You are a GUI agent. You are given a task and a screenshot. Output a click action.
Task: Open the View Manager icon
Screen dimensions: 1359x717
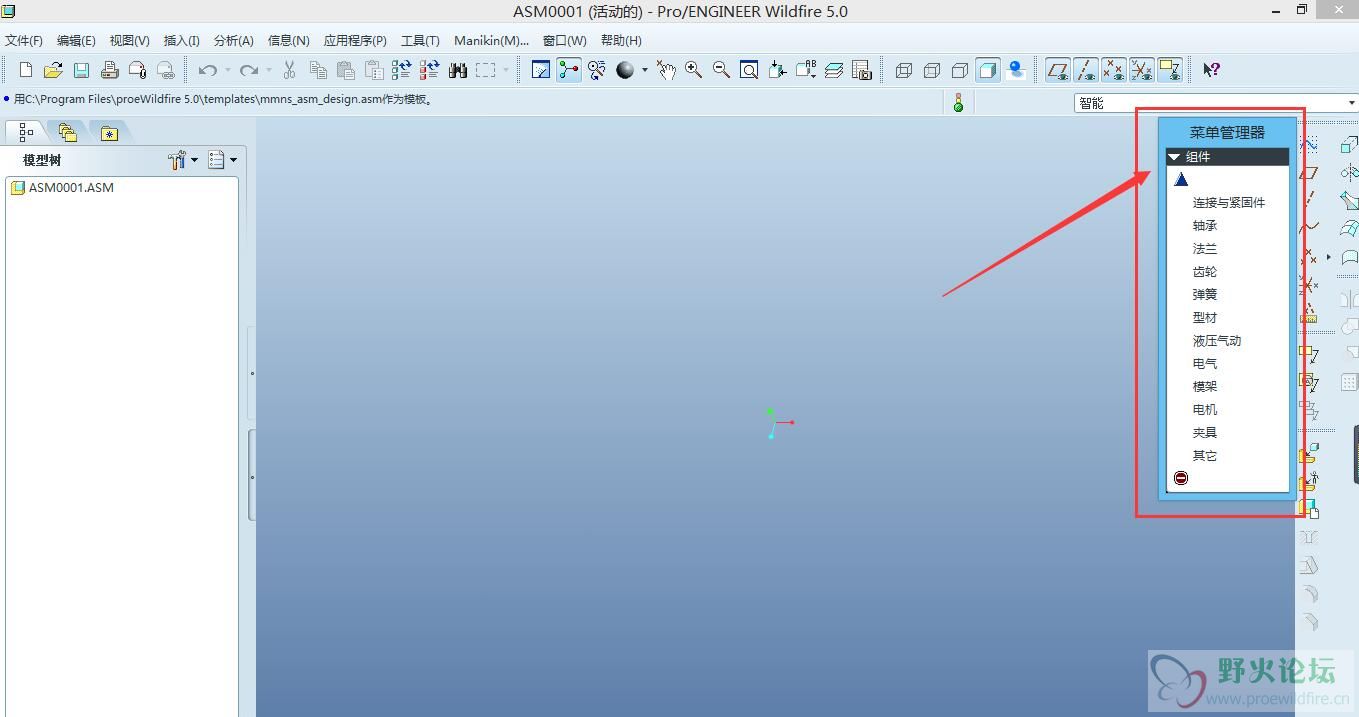(x=861, y=70)
